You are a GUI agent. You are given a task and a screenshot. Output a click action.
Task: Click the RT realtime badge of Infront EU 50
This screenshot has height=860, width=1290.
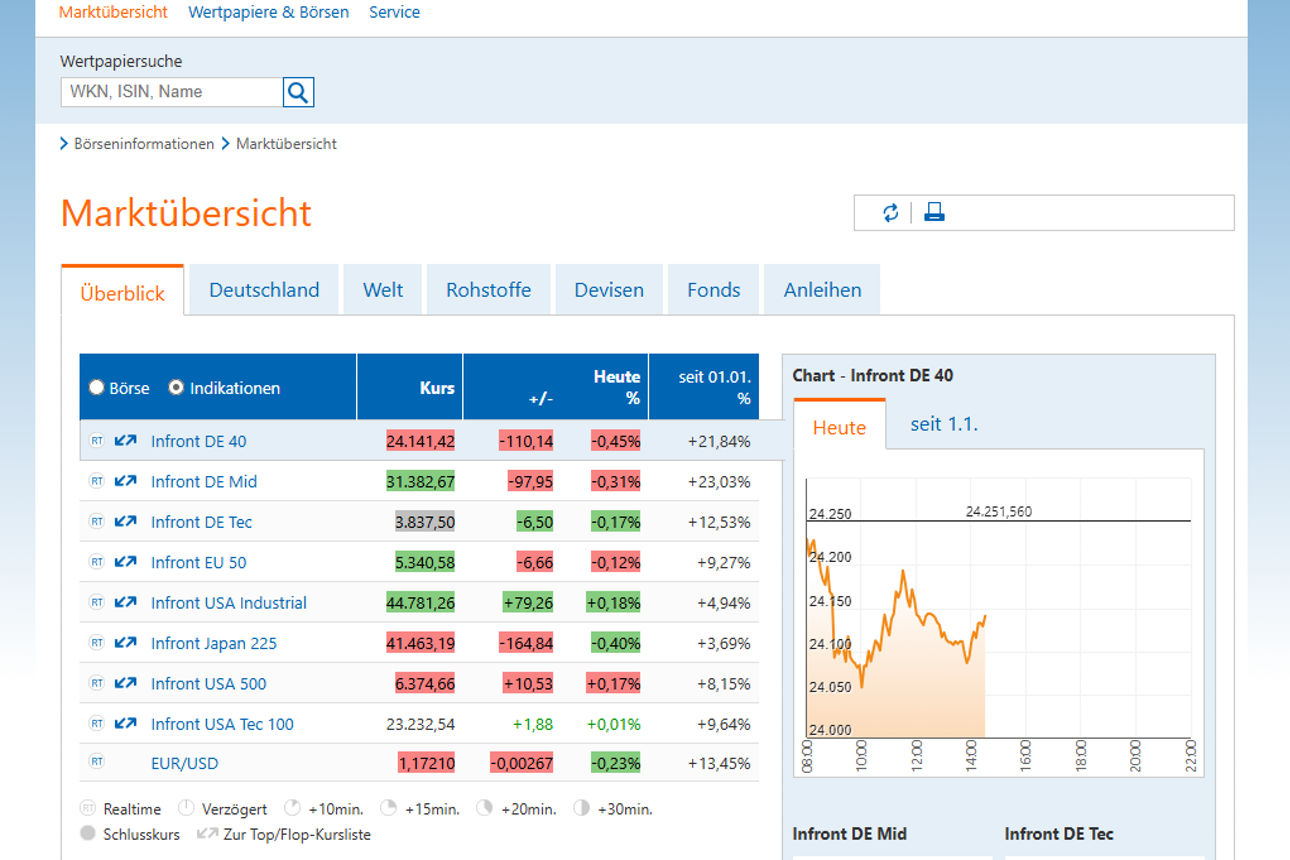click(97, 562)
